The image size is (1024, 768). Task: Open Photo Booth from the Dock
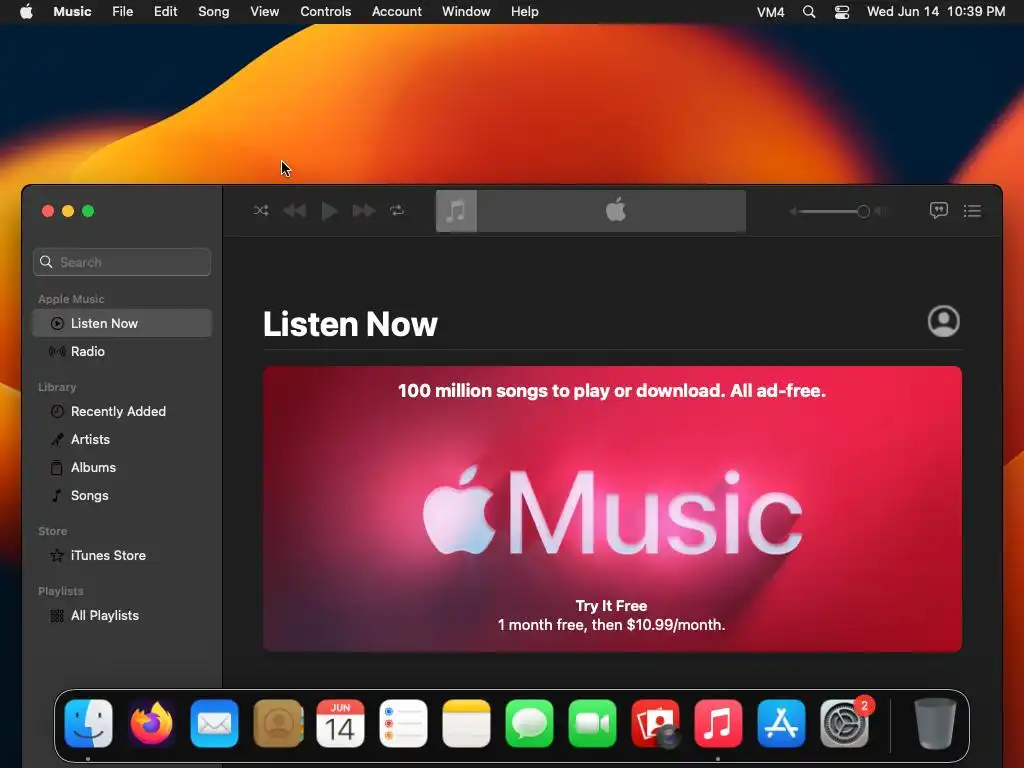click(x=655, y=724)
